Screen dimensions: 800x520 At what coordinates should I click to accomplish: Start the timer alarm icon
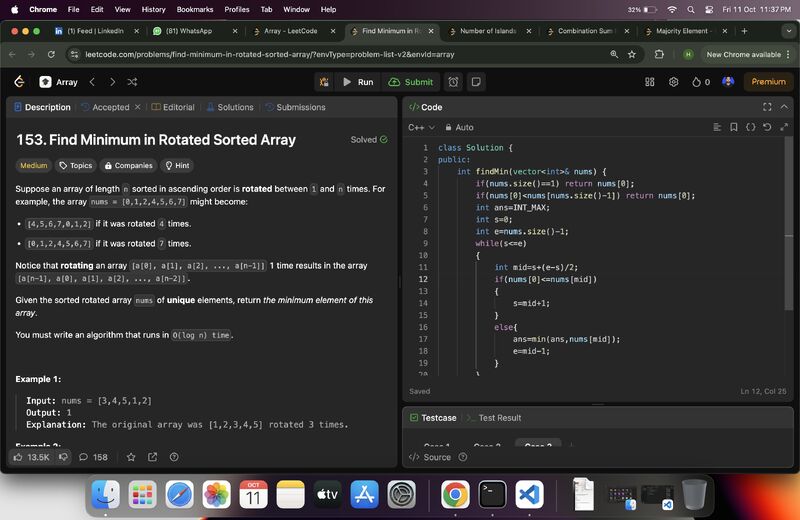[453, 82]
